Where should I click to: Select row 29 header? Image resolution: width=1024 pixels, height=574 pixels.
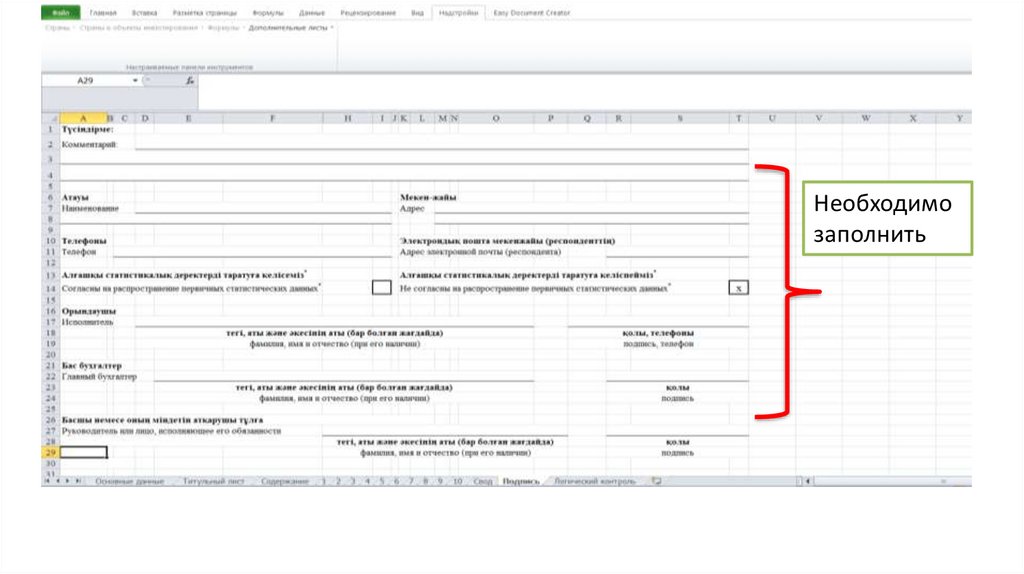[x=50, y=453]
